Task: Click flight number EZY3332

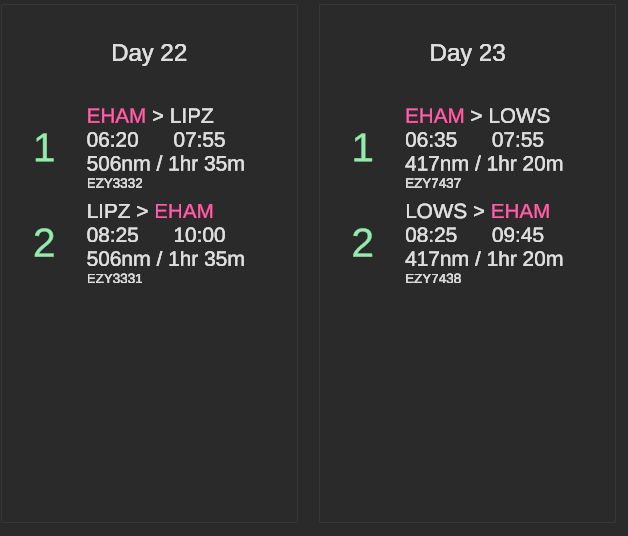Action: [x=115, y=183]
